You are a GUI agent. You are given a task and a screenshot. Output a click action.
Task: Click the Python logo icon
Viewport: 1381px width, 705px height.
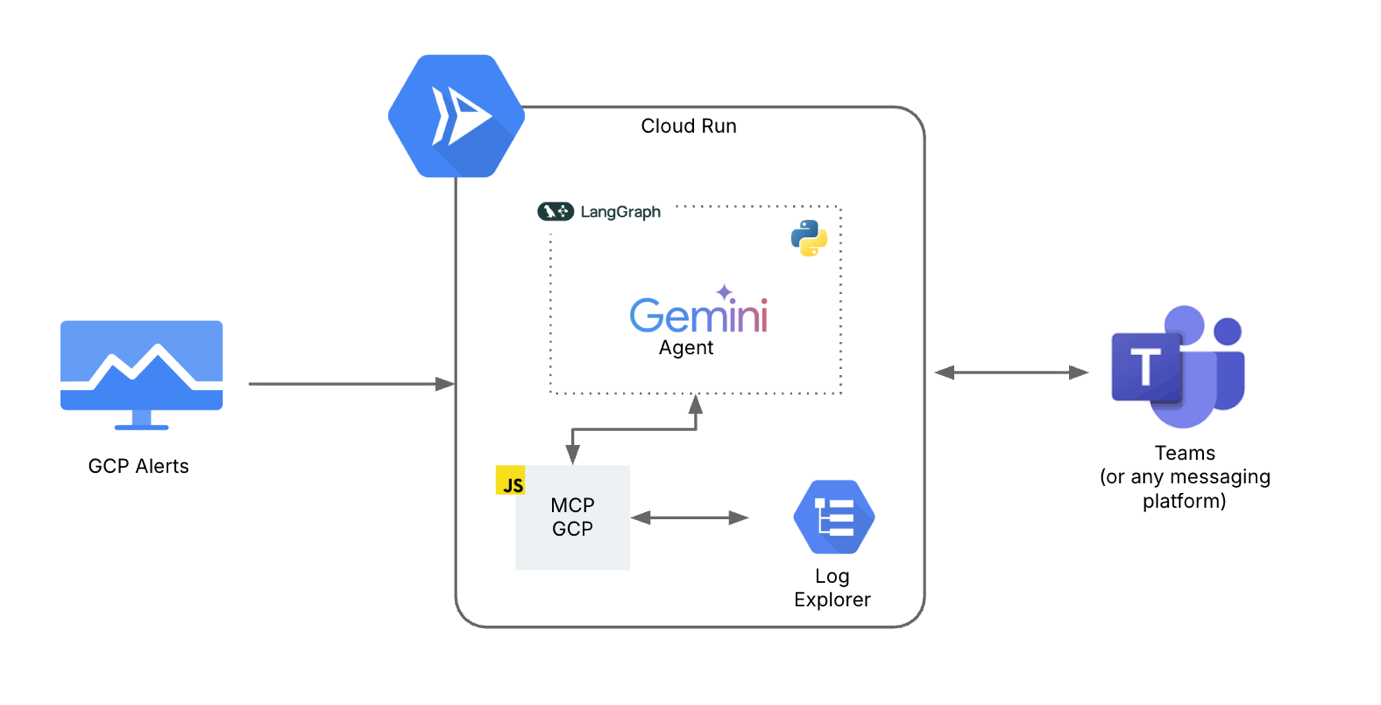(x=809, y=238)
